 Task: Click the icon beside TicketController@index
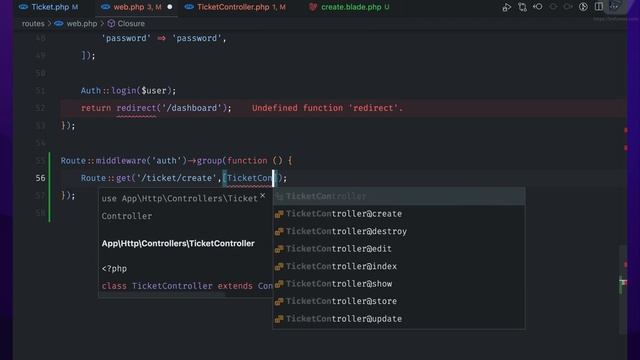tap(279, 267)
